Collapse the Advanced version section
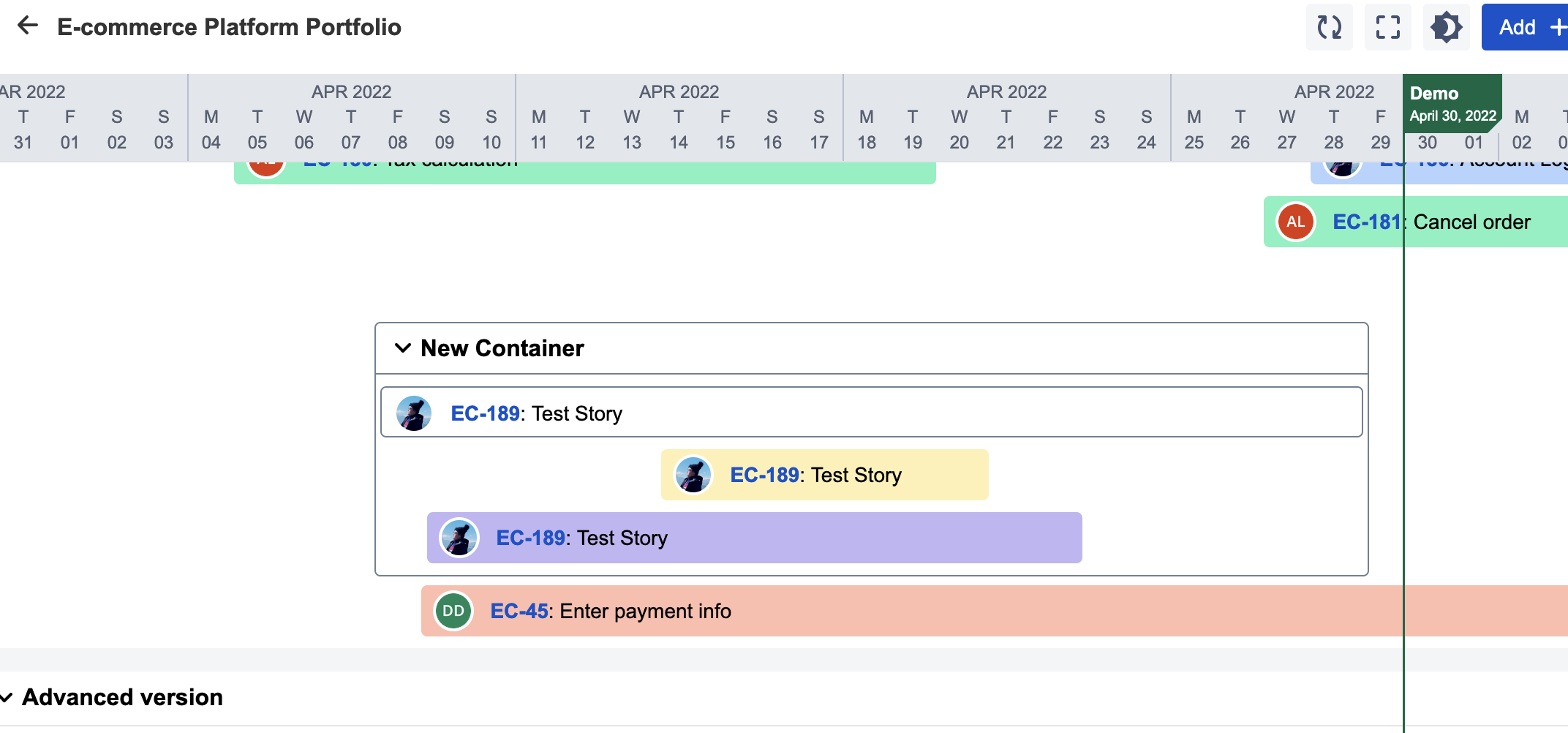The height and width of the screenshot is (733, 1568). [x=7, y=698]
